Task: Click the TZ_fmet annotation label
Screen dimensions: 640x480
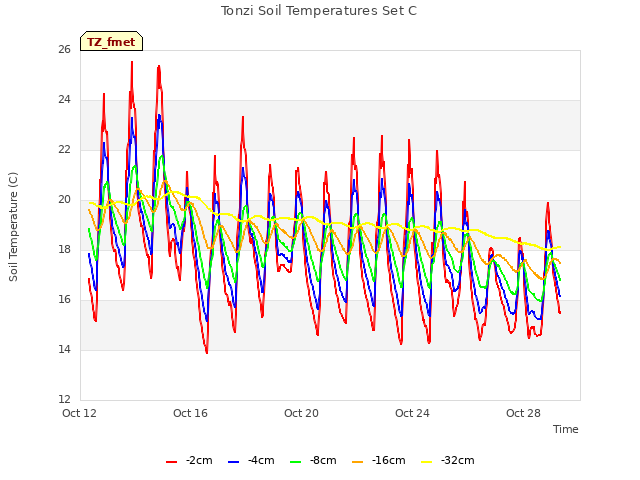Action: click(x=111, y=41)
